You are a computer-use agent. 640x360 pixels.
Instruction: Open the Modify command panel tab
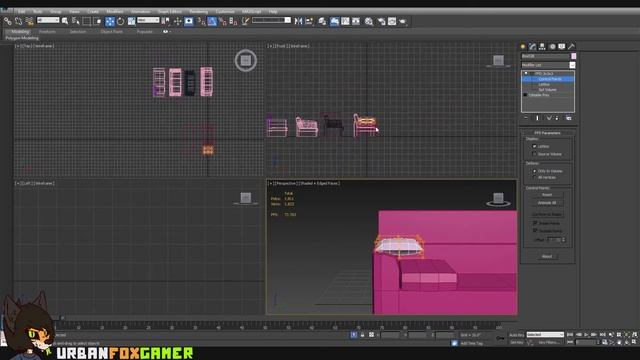533,47
